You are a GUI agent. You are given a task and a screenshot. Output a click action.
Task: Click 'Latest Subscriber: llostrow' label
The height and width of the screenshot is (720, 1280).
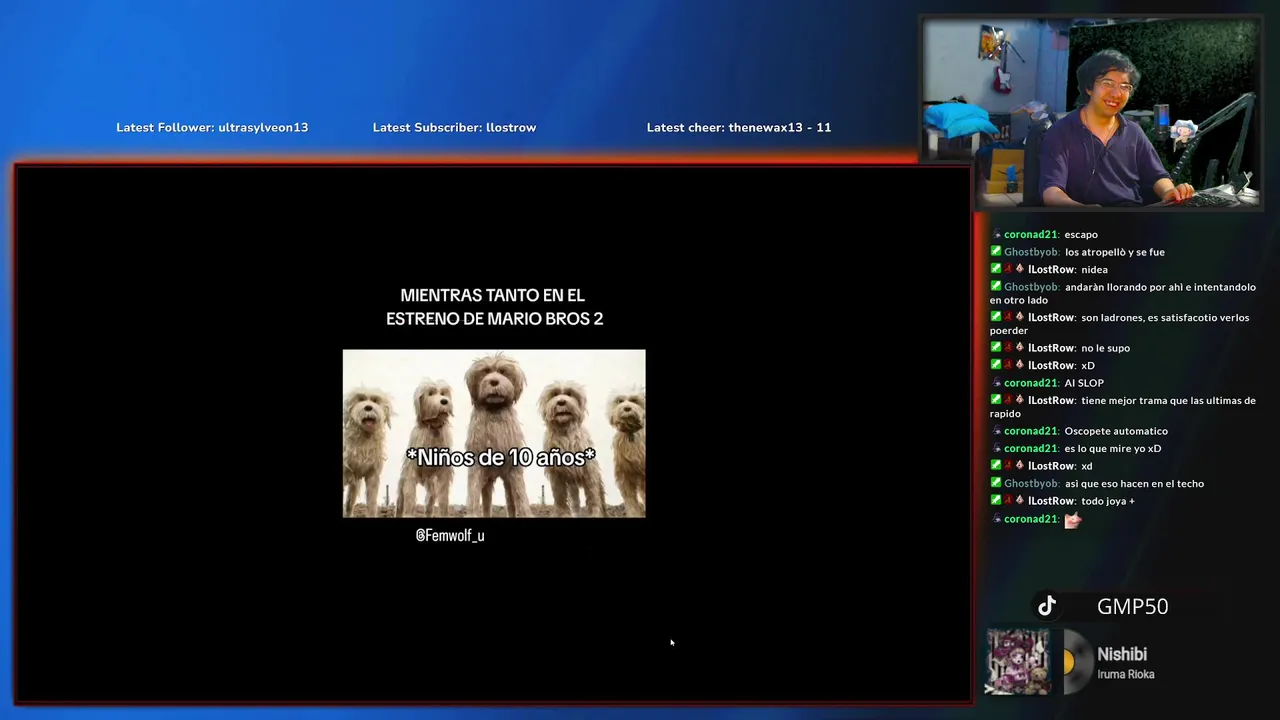tap(454, 127)
